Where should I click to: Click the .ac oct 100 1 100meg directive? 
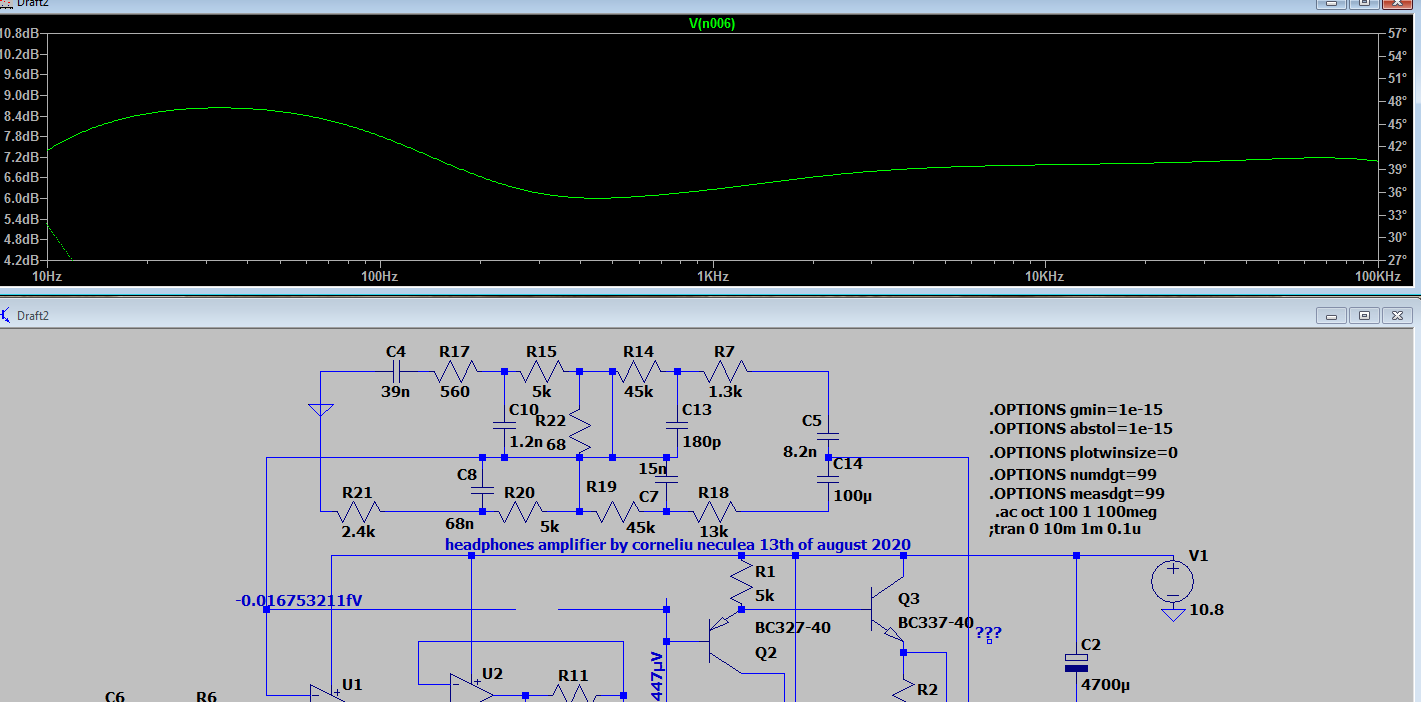(1076, 512)
